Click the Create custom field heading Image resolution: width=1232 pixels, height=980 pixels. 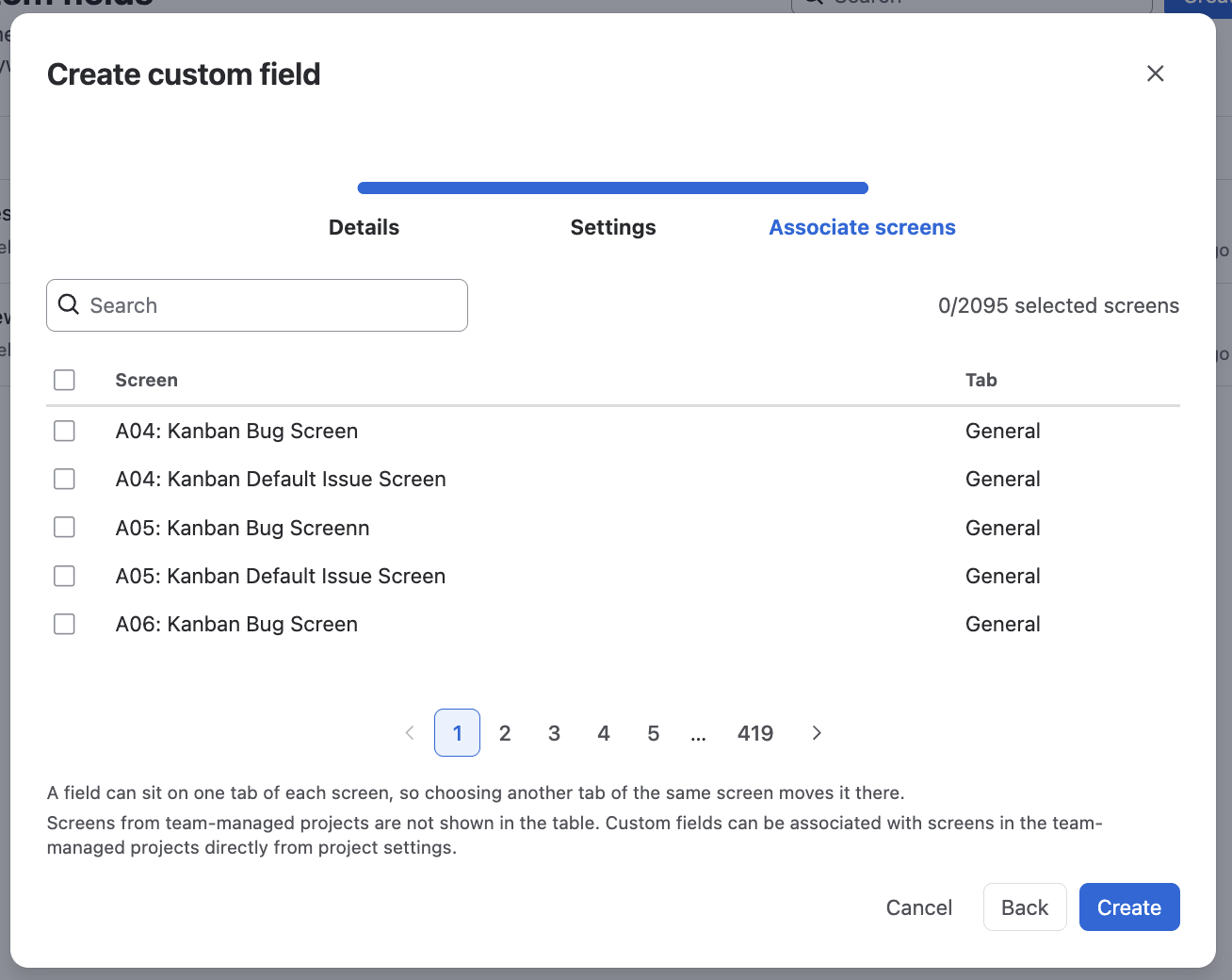[184, 74]
